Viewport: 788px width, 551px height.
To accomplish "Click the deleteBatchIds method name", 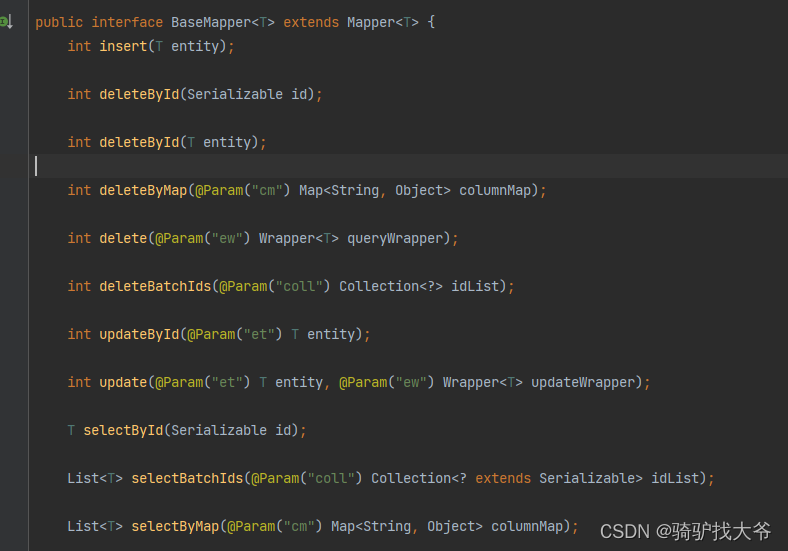I will pyautogui.click(x=155, y=286).
